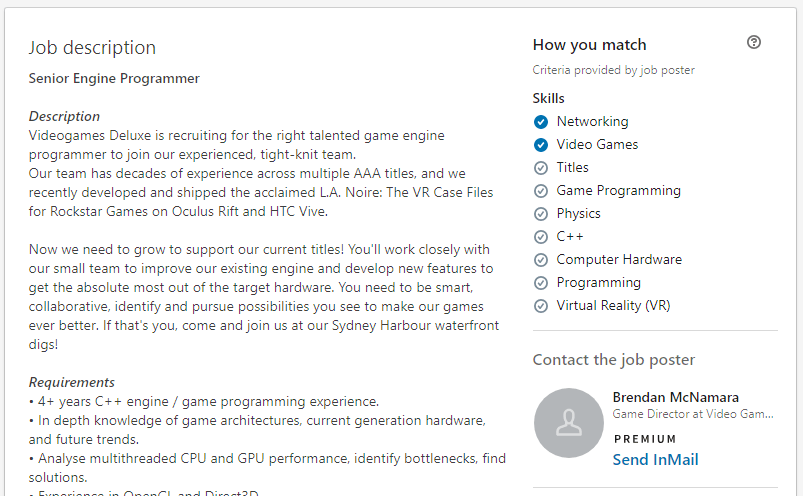The width and height of the screenshot is (803, 496).
Task: Click the Job description heading
Action: [92, 48]
